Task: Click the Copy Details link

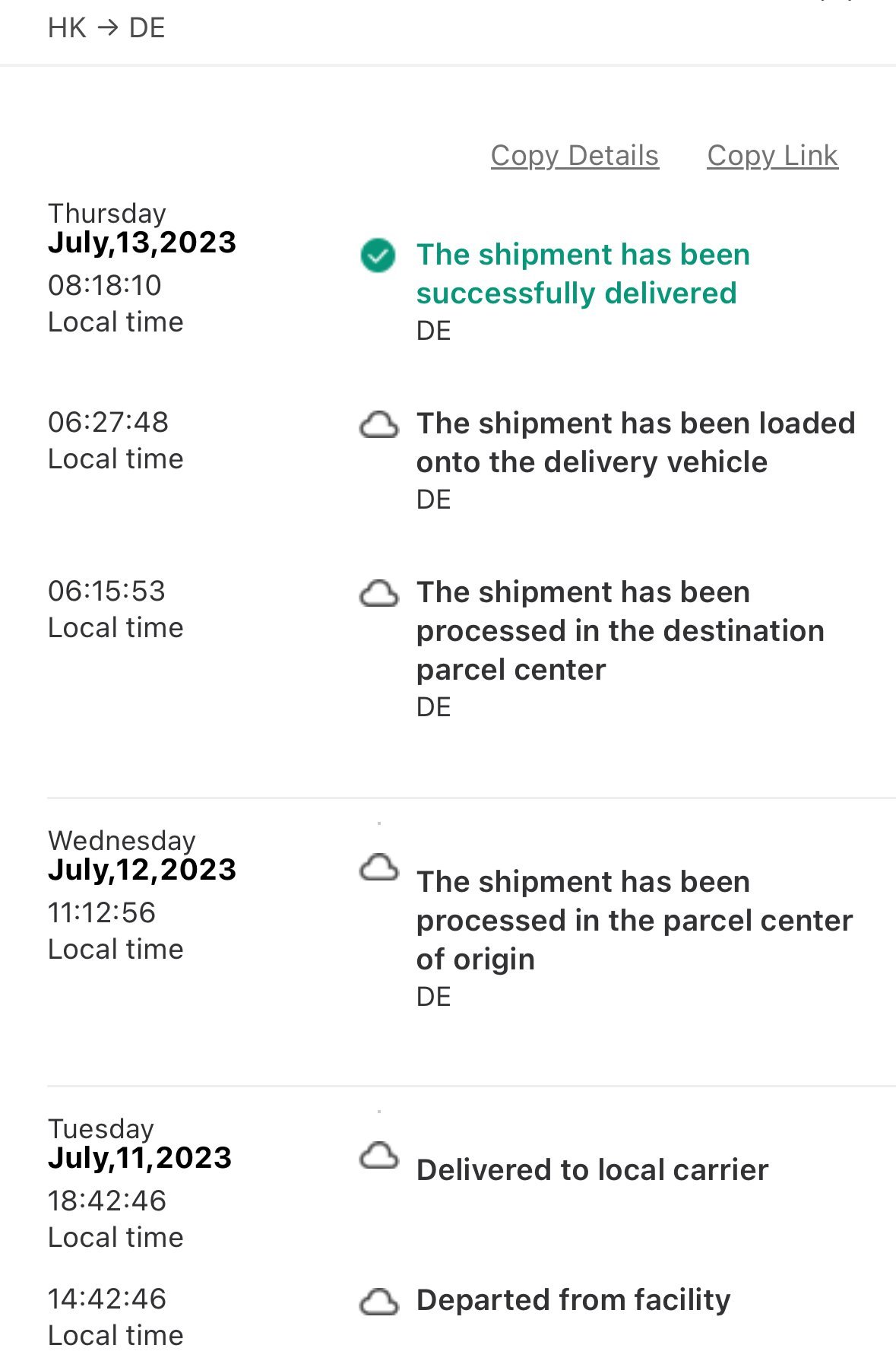Action: [x=575, y=156]
